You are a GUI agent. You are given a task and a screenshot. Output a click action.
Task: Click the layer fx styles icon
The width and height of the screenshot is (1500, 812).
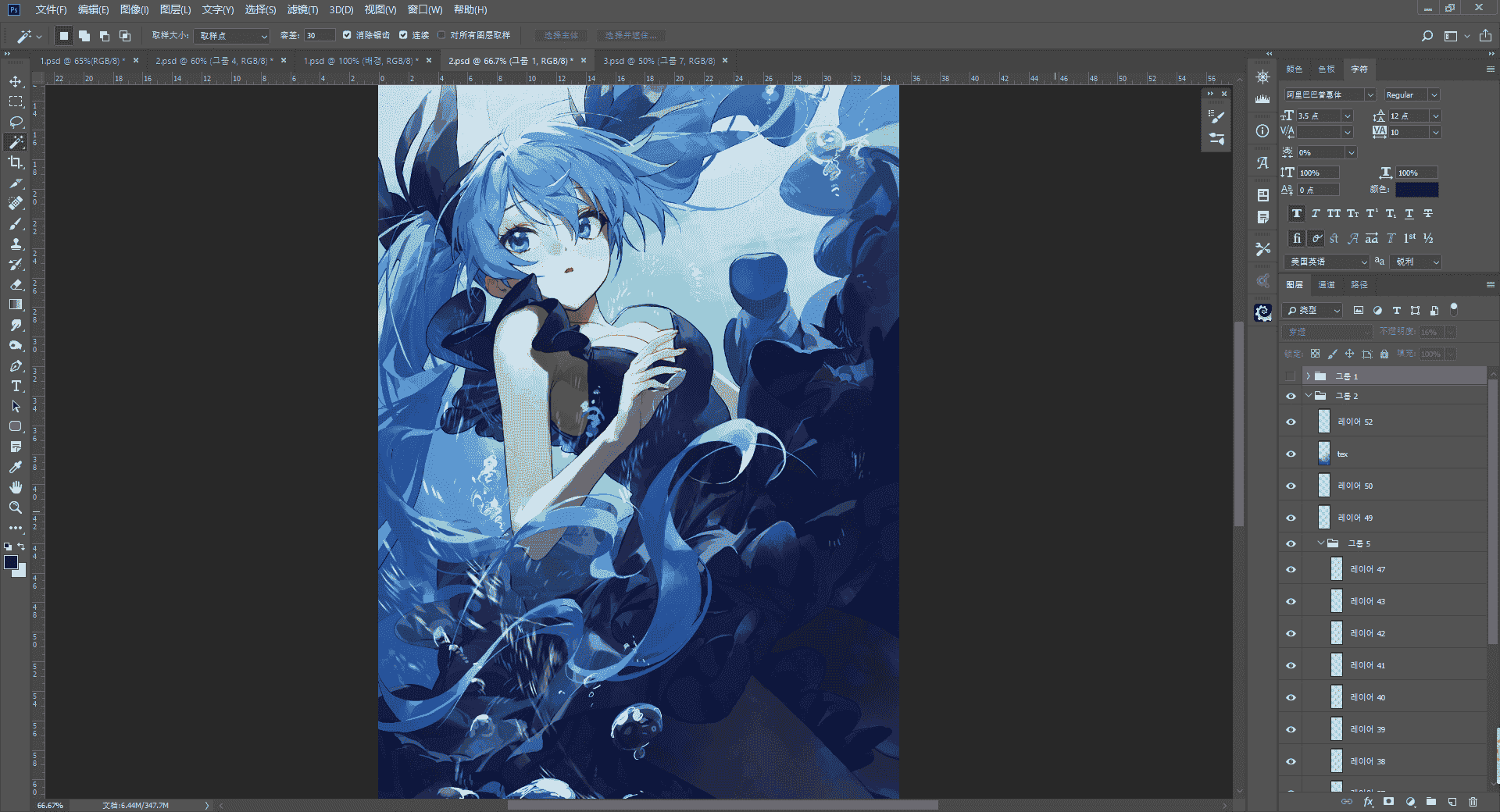point(1368,802)
